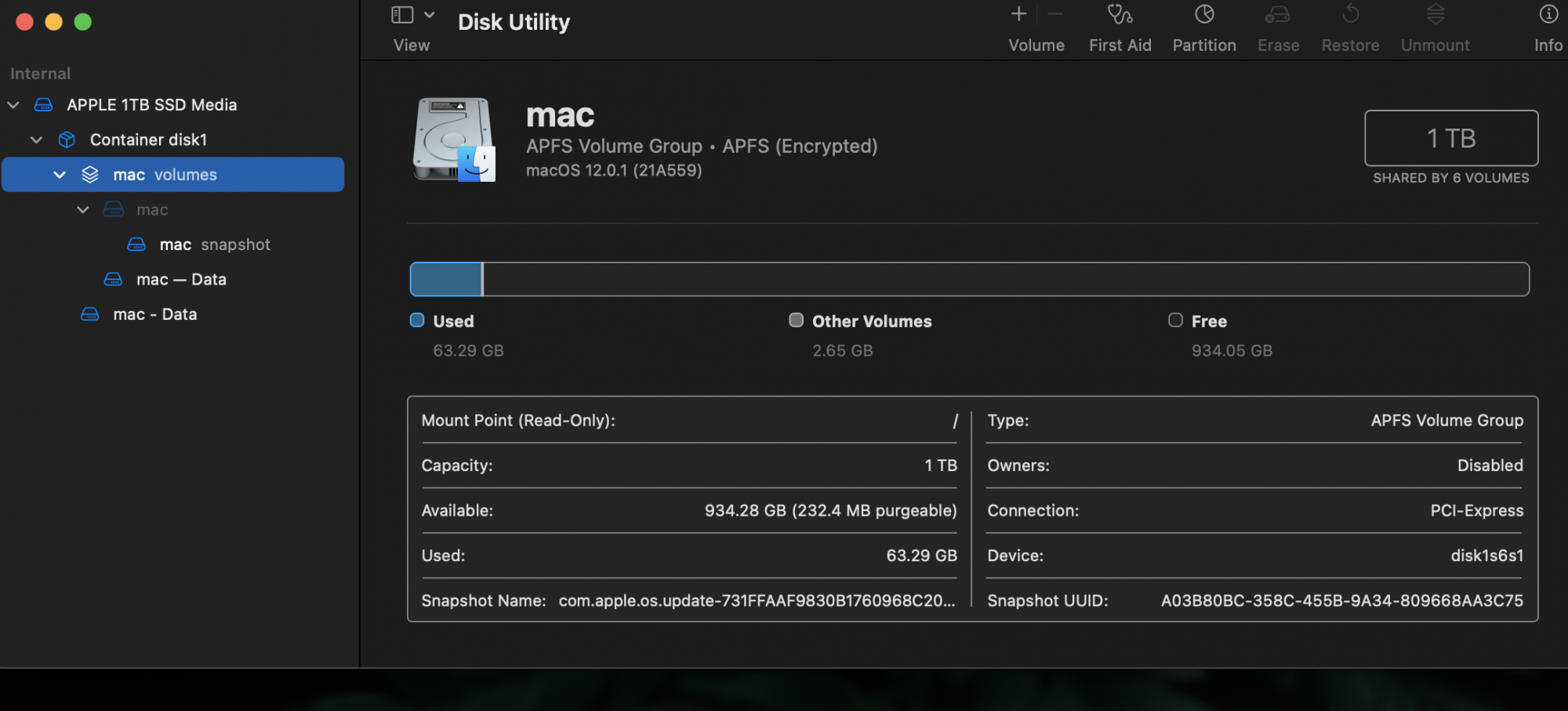The image size is (1568, 711).
Task: Open the sidebar View menu icon
Action: pos(402,15)
